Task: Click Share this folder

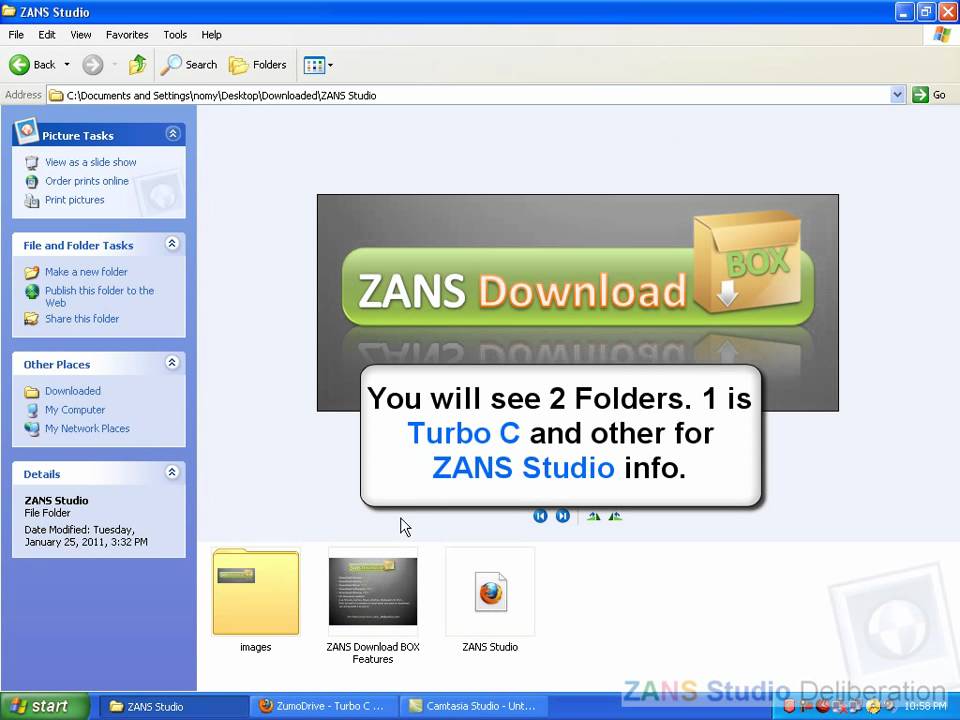Action: [82, 319]
